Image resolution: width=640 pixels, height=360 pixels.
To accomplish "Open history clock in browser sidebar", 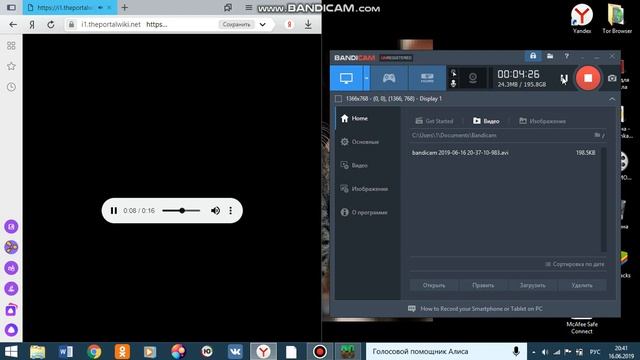I will [x=11, y=87].
